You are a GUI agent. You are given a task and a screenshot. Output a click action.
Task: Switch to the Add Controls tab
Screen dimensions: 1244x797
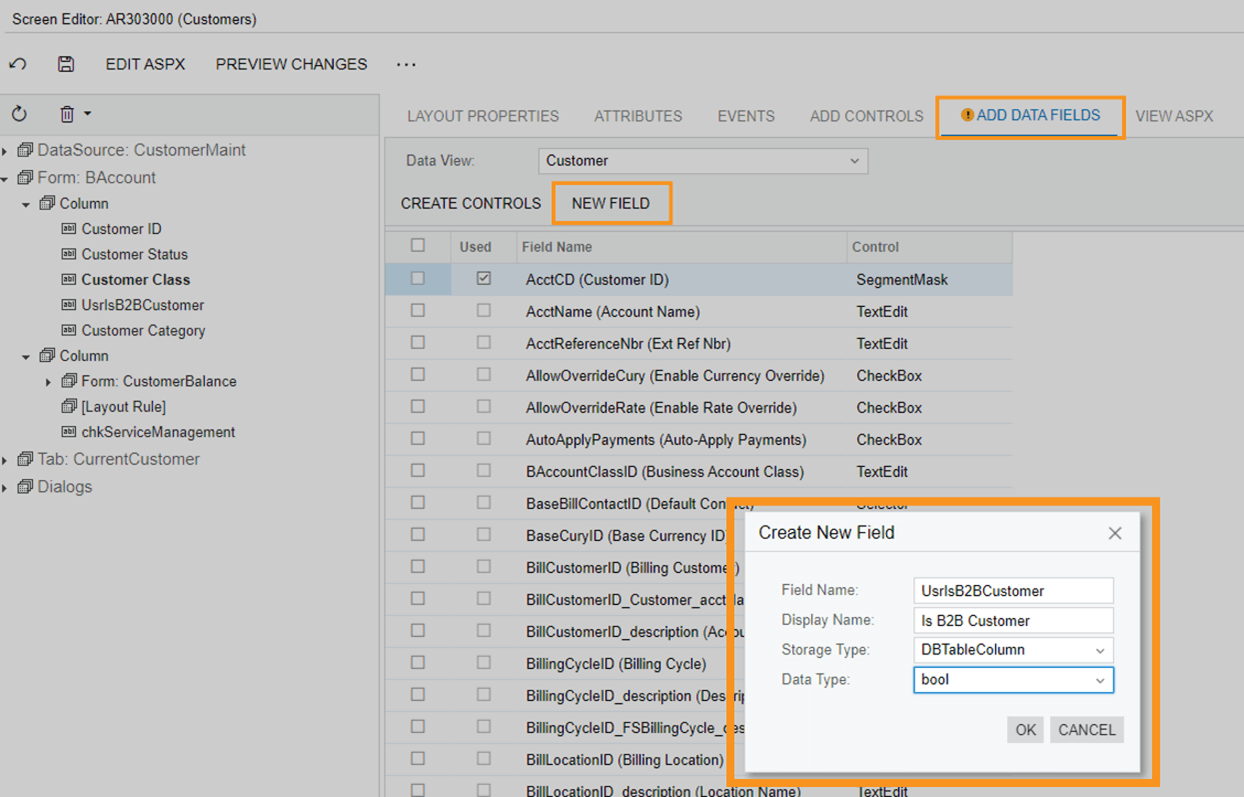point(867,116)
